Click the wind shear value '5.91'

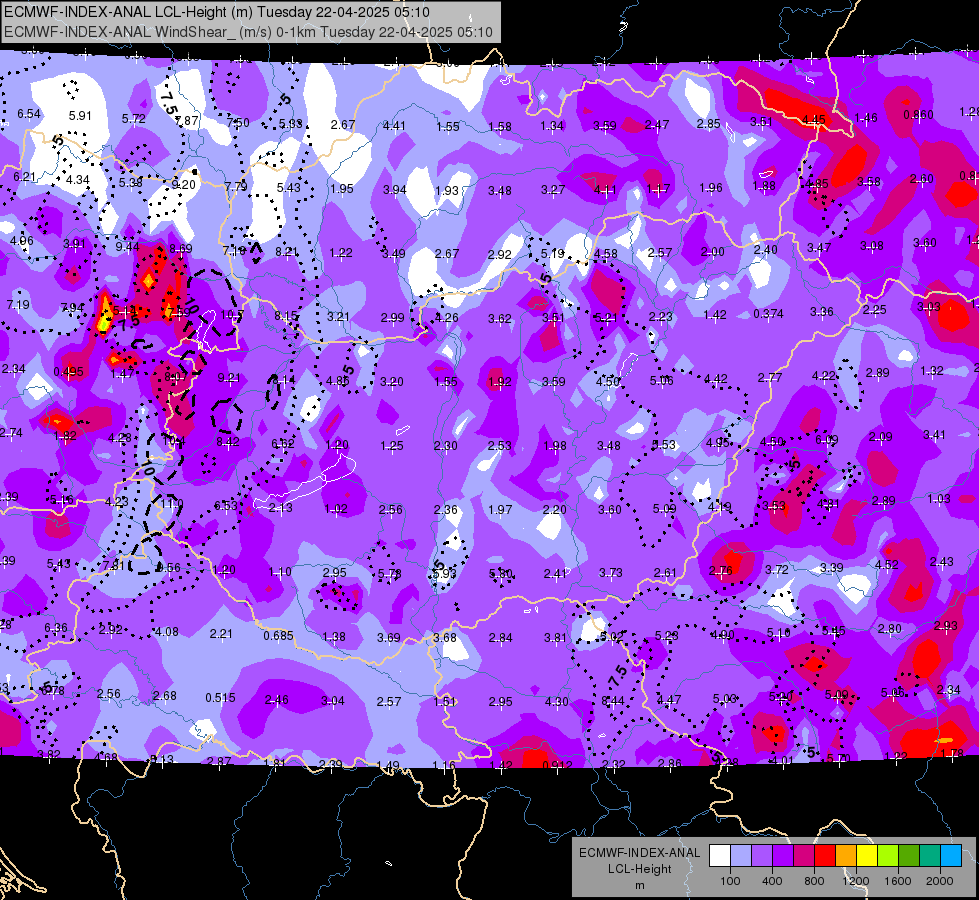80,116
